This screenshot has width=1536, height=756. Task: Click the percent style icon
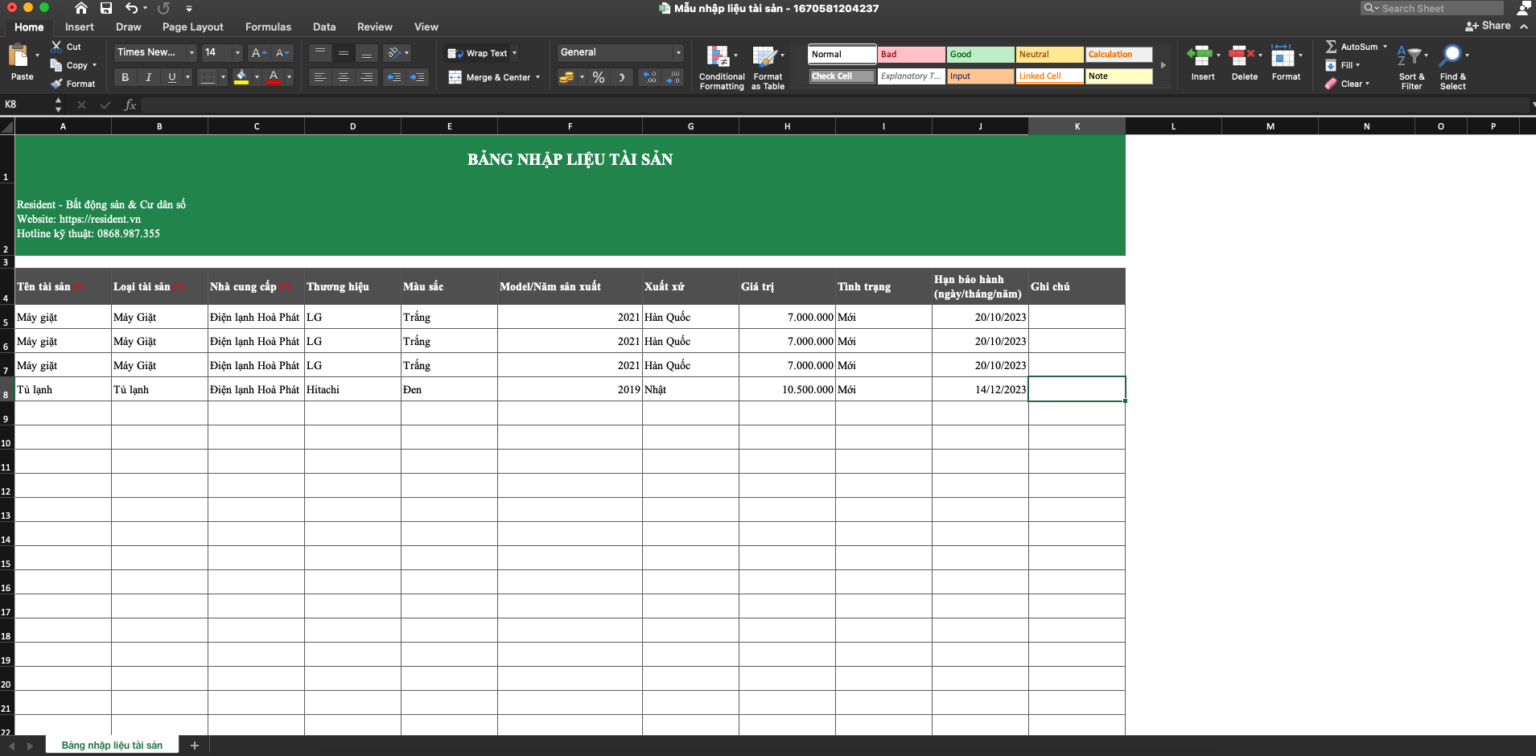click(598, 77)
